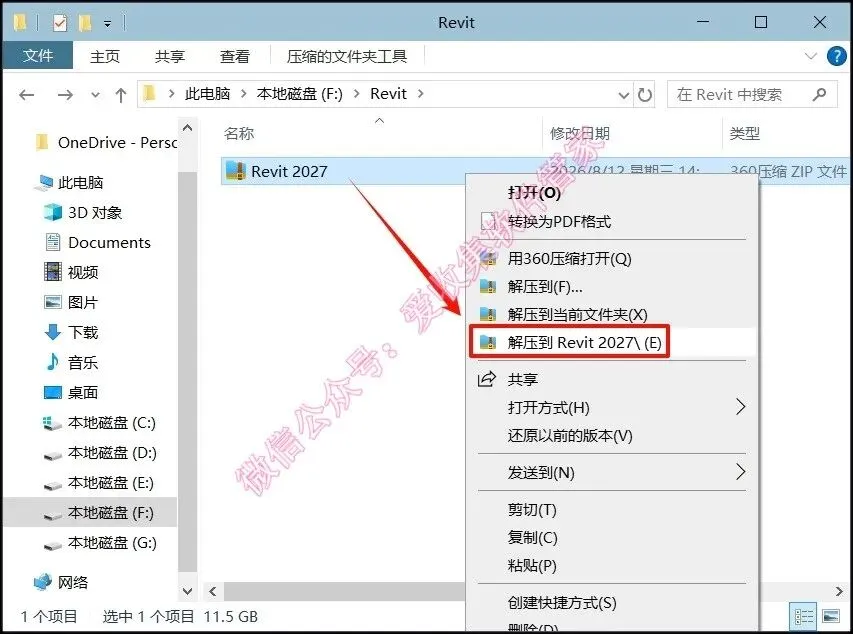Click 此电脑 in the address breadcrumb

tap(207, 94)
